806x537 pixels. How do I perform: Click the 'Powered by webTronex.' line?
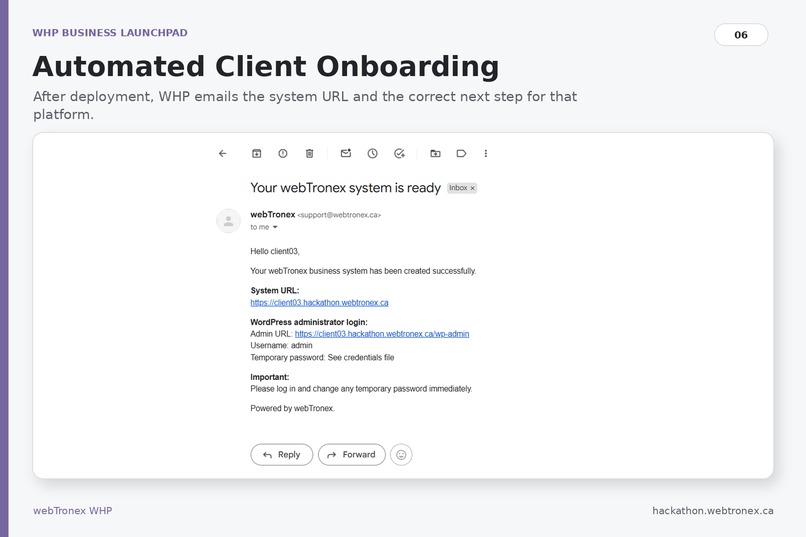click(292, 408)
